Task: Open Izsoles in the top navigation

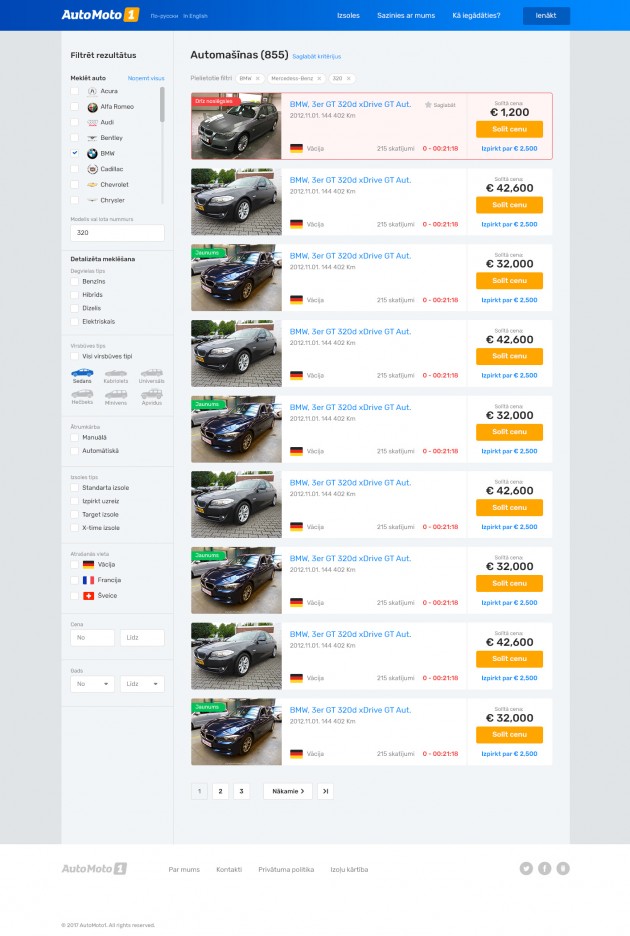Action: tap(348, 16)
